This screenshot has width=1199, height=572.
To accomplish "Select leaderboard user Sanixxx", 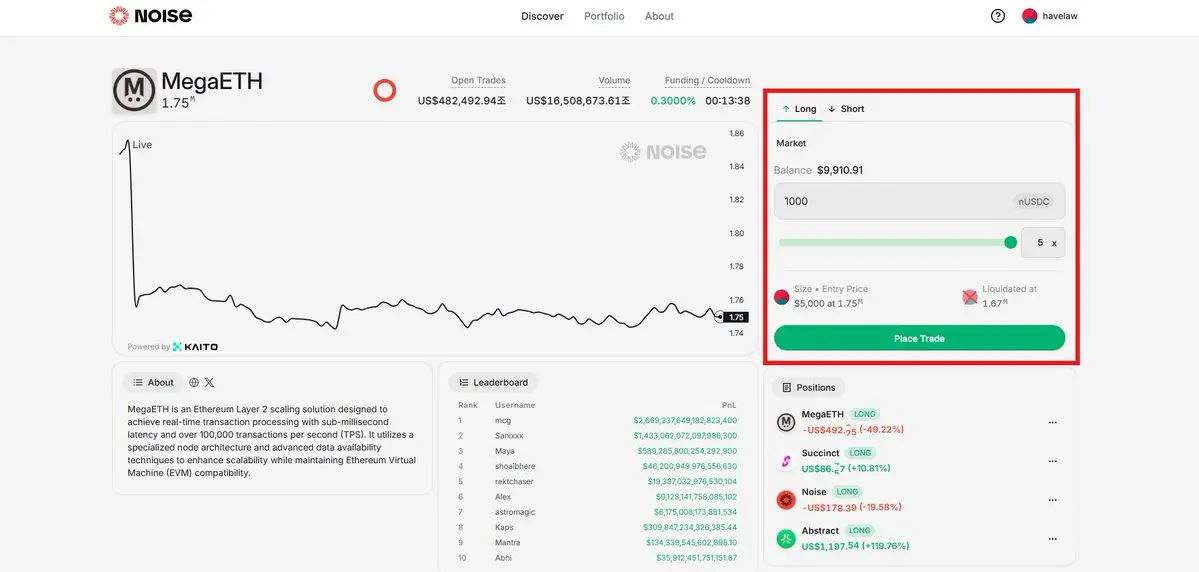I will pos(509,436).
